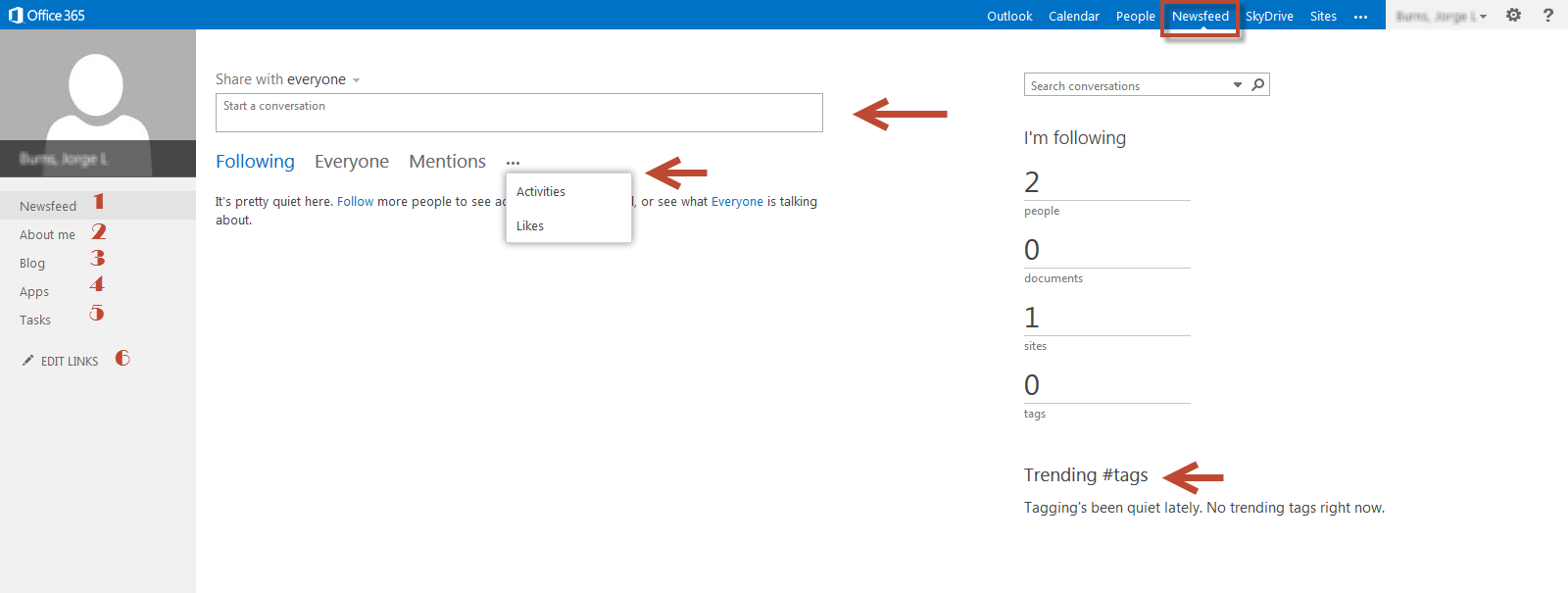1568x593 pixels.
Task: Select Likes from the popup menu
Action: click(530, 225)
